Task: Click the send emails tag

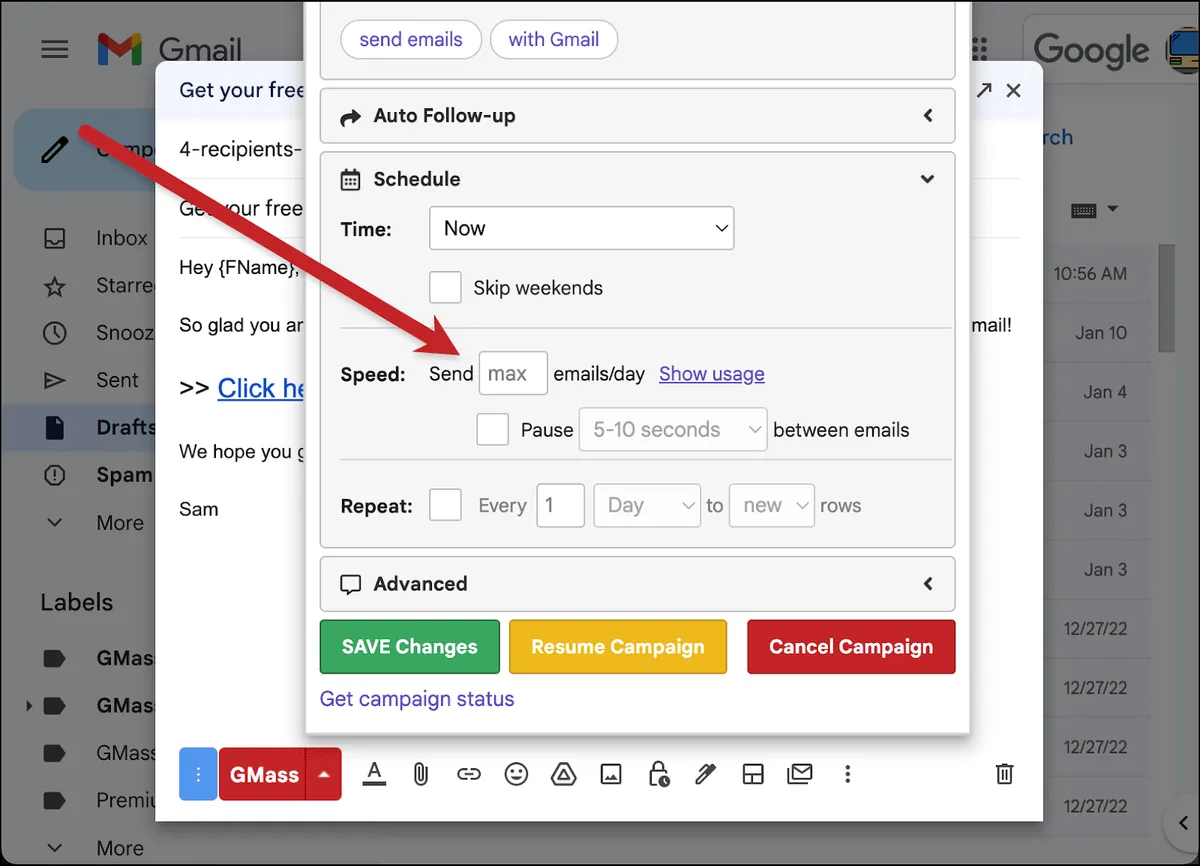Action: tap(411, 40)
